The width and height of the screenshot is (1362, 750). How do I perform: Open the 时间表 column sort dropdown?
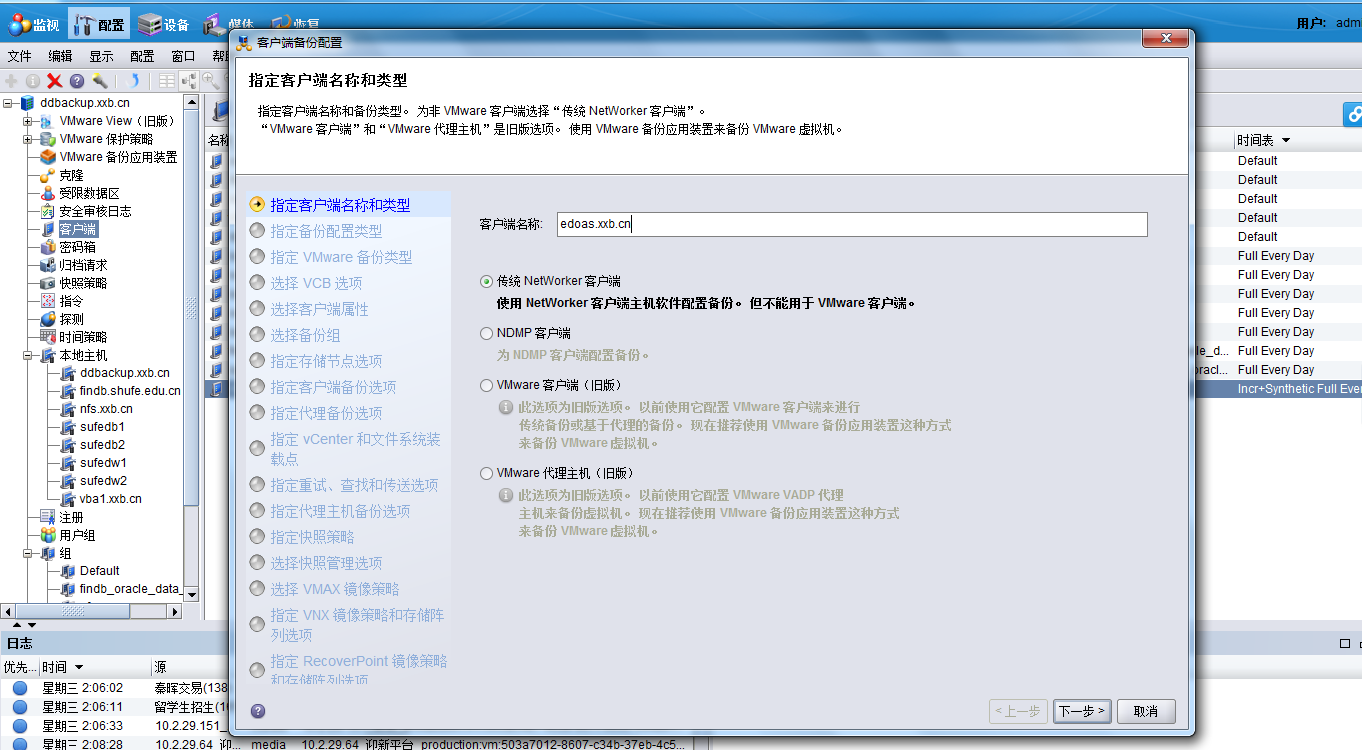pyautogui.click(x=1286, y=141)
